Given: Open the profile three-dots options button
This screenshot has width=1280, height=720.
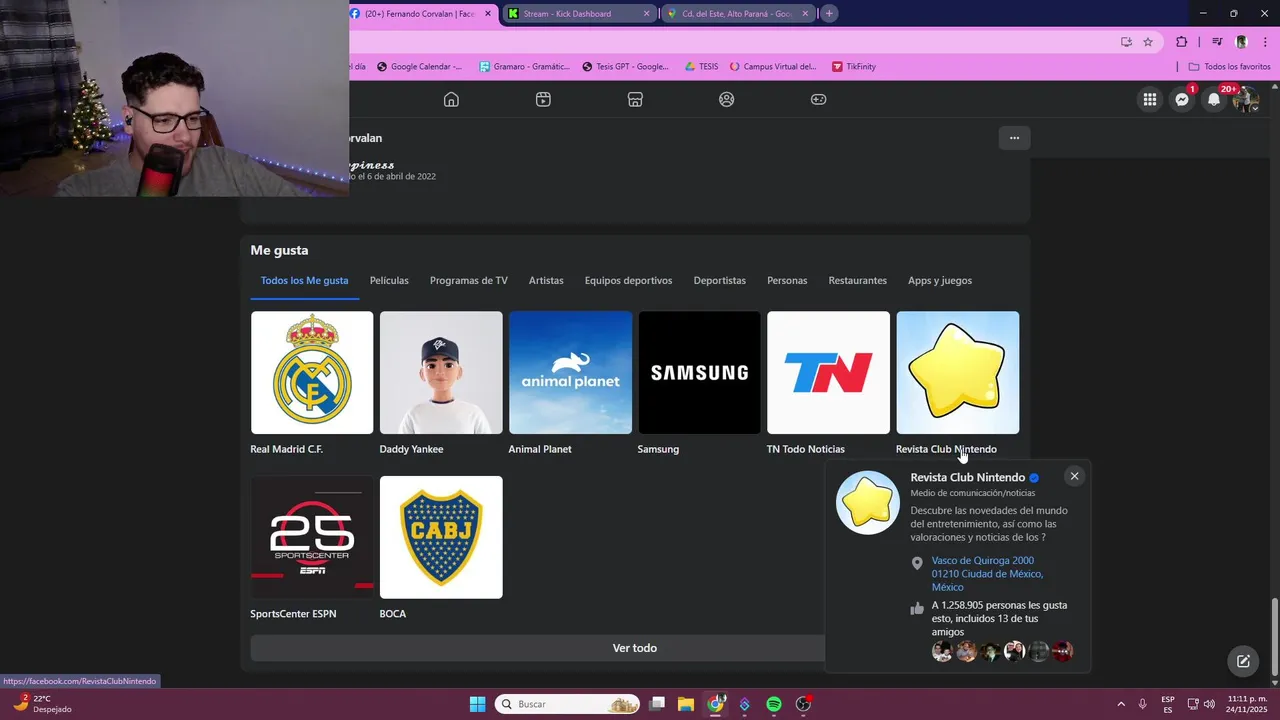Looking at the screenshot, I should [x=1014, y=138].
